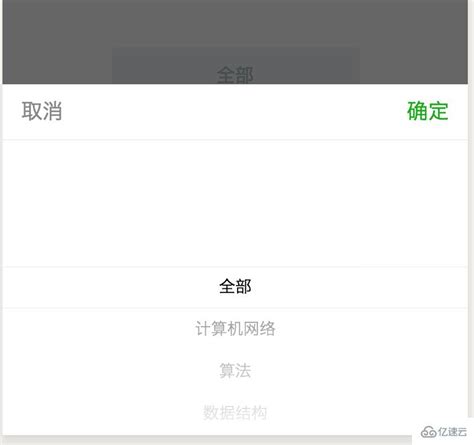Click the dimmed 全部 selector behind the overlay
474x445 pixels.
[235, 74]
